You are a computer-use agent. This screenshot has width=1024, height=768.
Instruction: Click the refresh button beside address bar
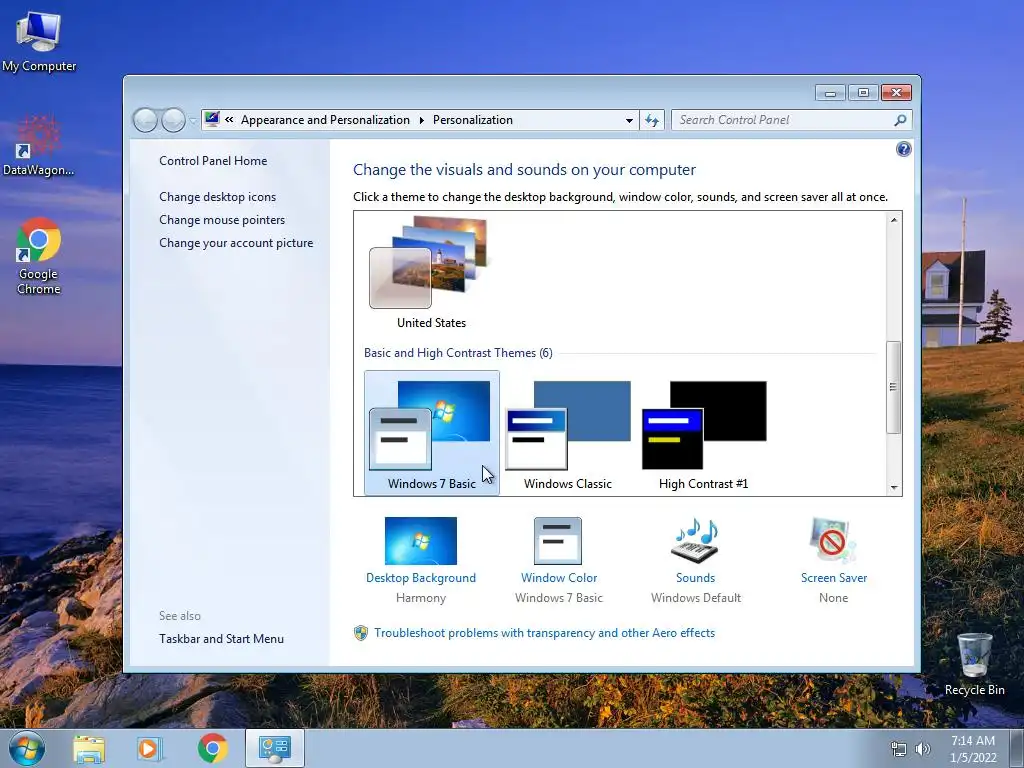(x=652, y=120)
